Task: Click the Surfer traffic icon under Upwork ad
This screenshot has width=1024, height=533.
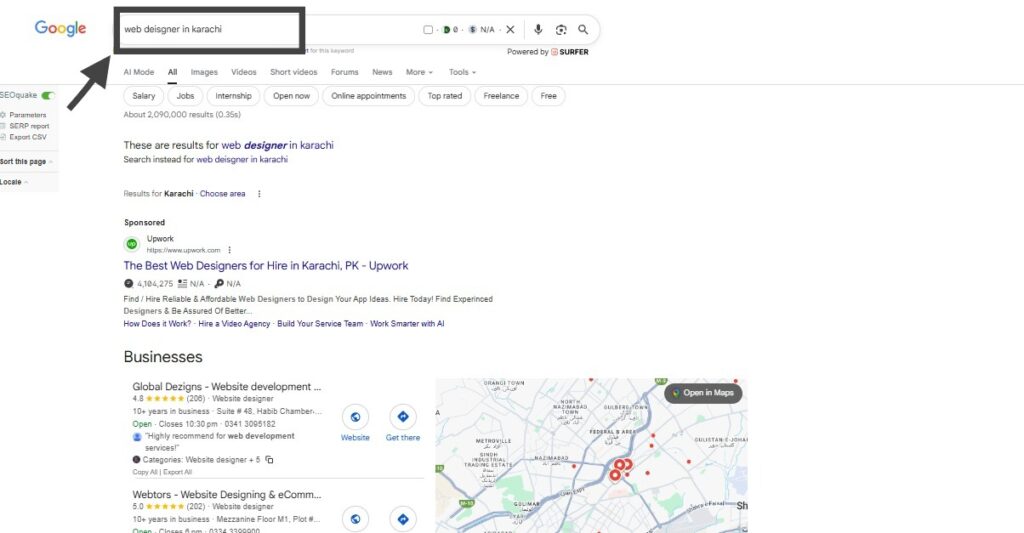Action: (x=129, y=283)
